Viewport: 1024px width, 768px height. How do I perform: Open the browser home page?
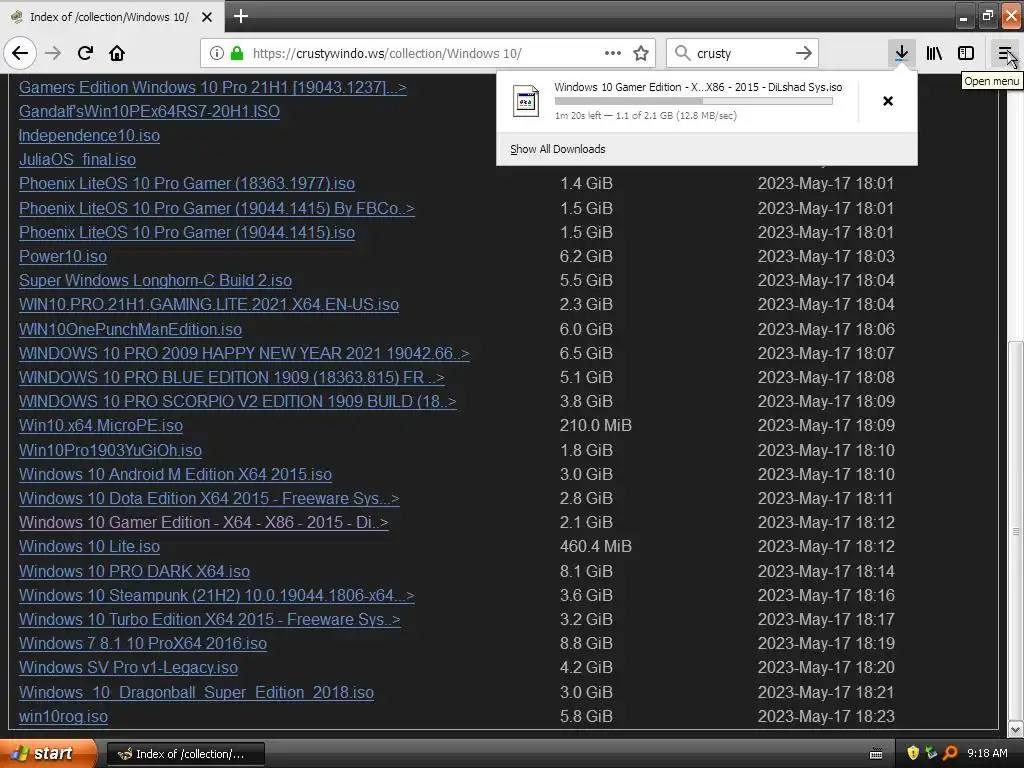click(117, 53)
